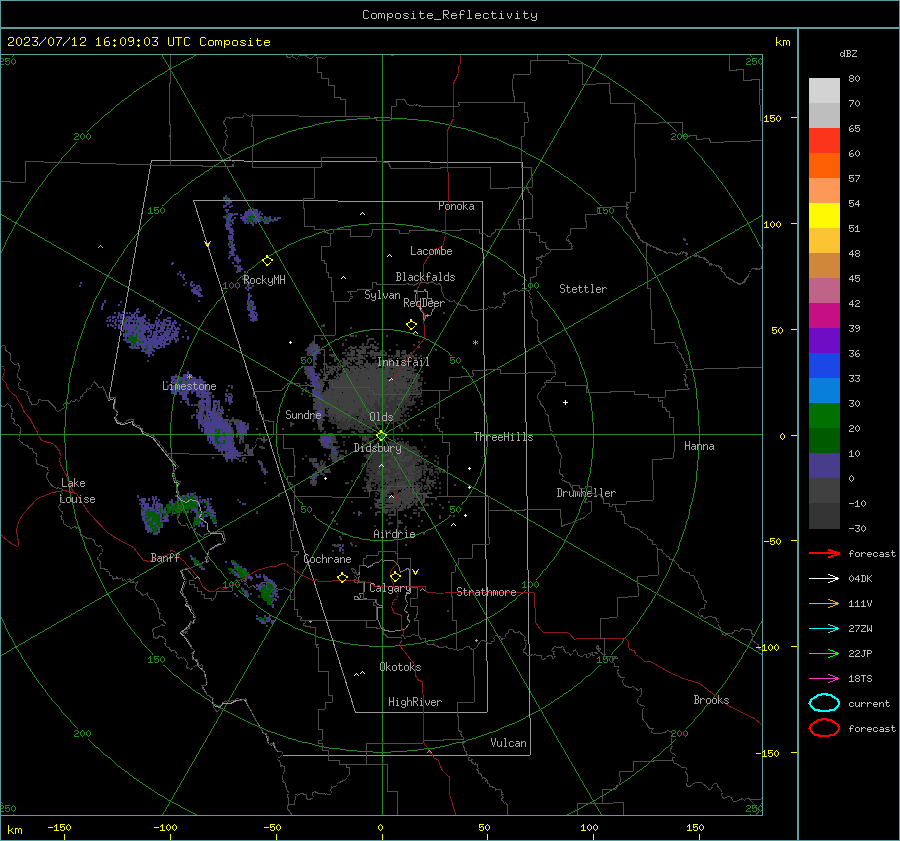This screenshot has width=900, height=841.
Task: Click the Limestone label
Action: [189, 386]
